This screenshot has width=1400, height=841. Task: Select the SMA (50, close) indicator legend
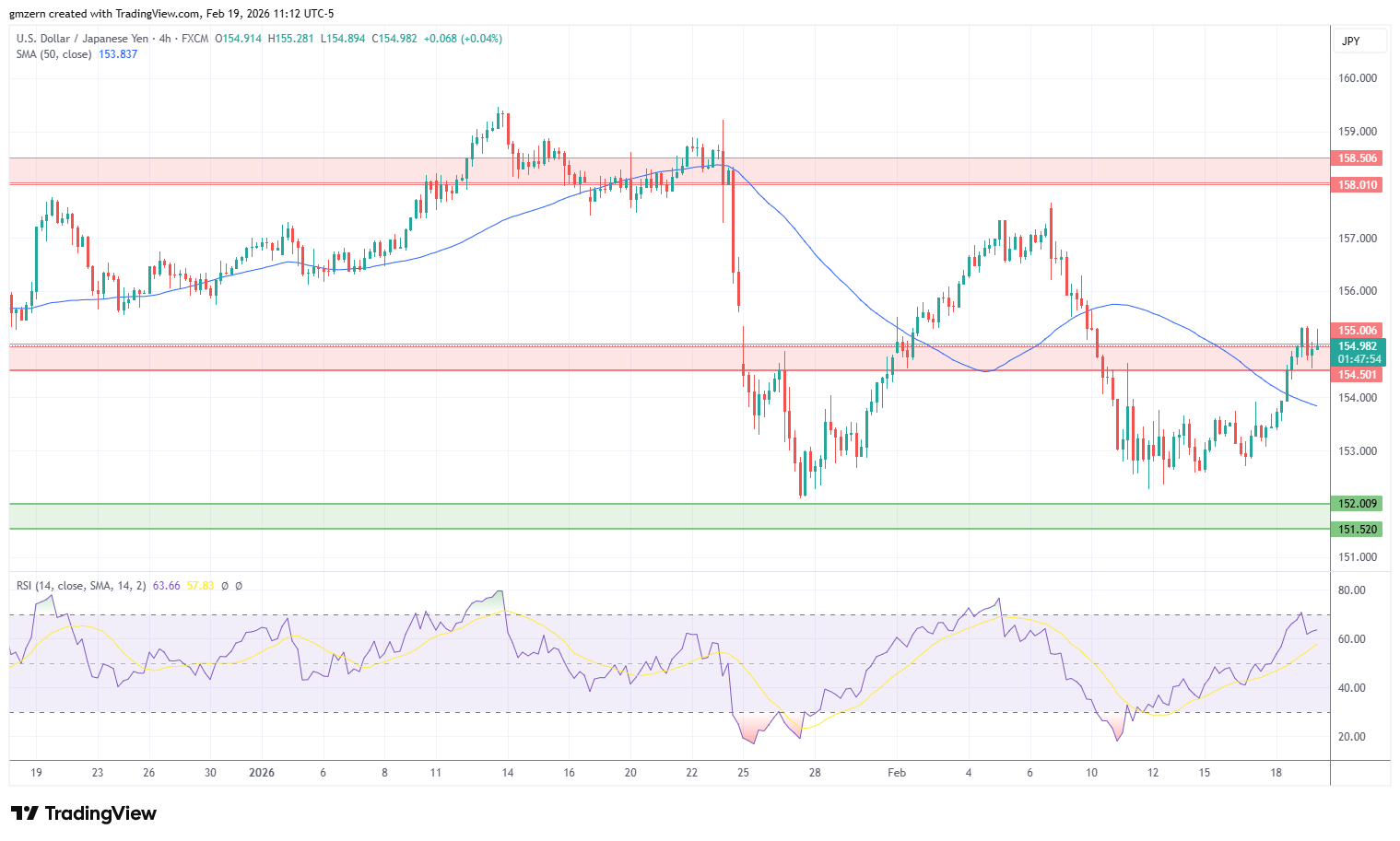[54, 54]
